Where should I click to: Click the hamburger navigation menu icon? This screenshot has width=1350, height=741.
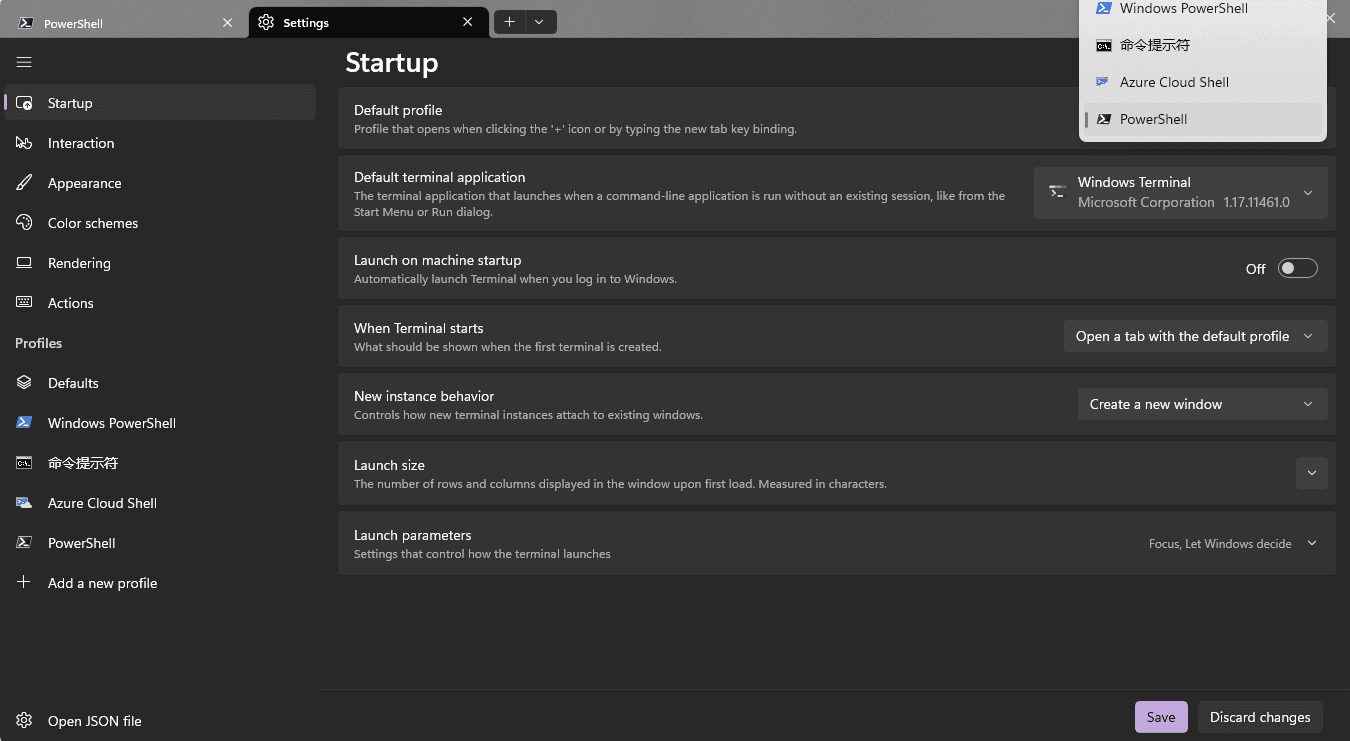pyautogui.click(x=24, y=62)
